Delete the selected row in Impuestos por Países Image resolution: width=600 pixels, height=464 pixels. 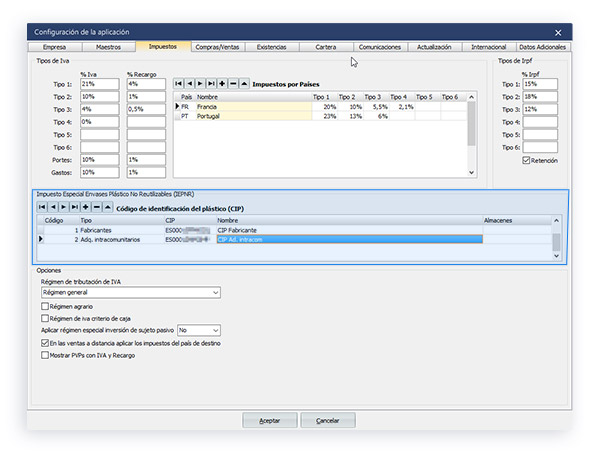pos(233,83)
